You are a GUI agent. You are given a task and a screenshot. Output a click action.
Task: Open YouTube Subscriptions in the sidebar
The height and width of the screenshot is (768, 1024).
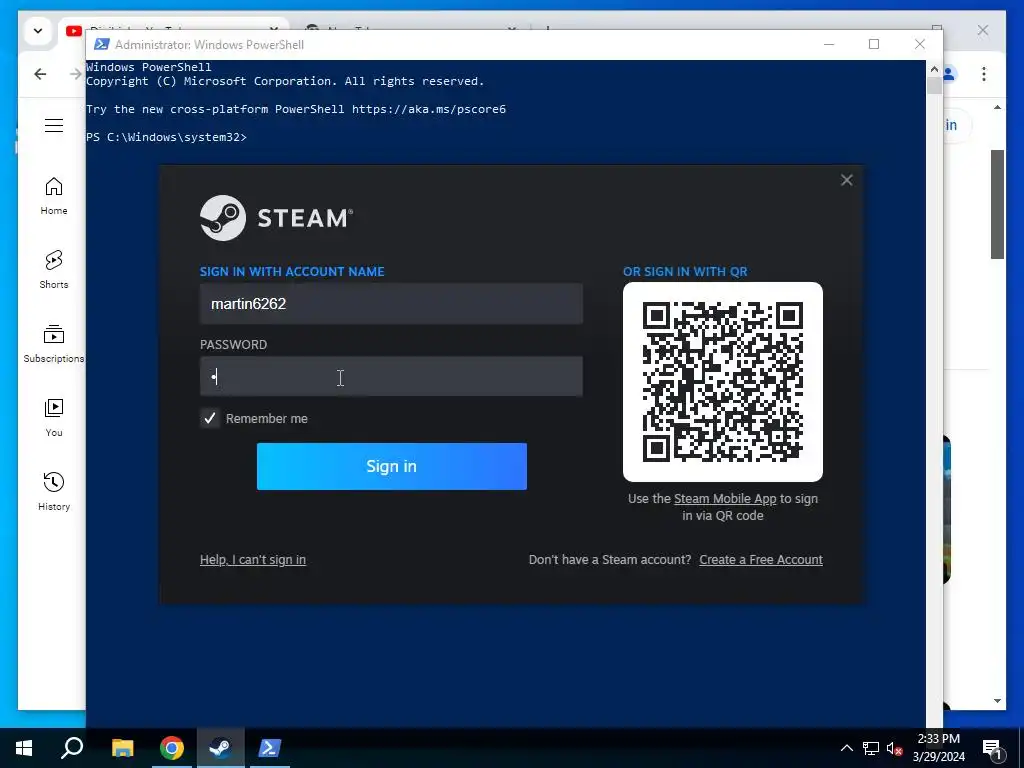[54, 344]
